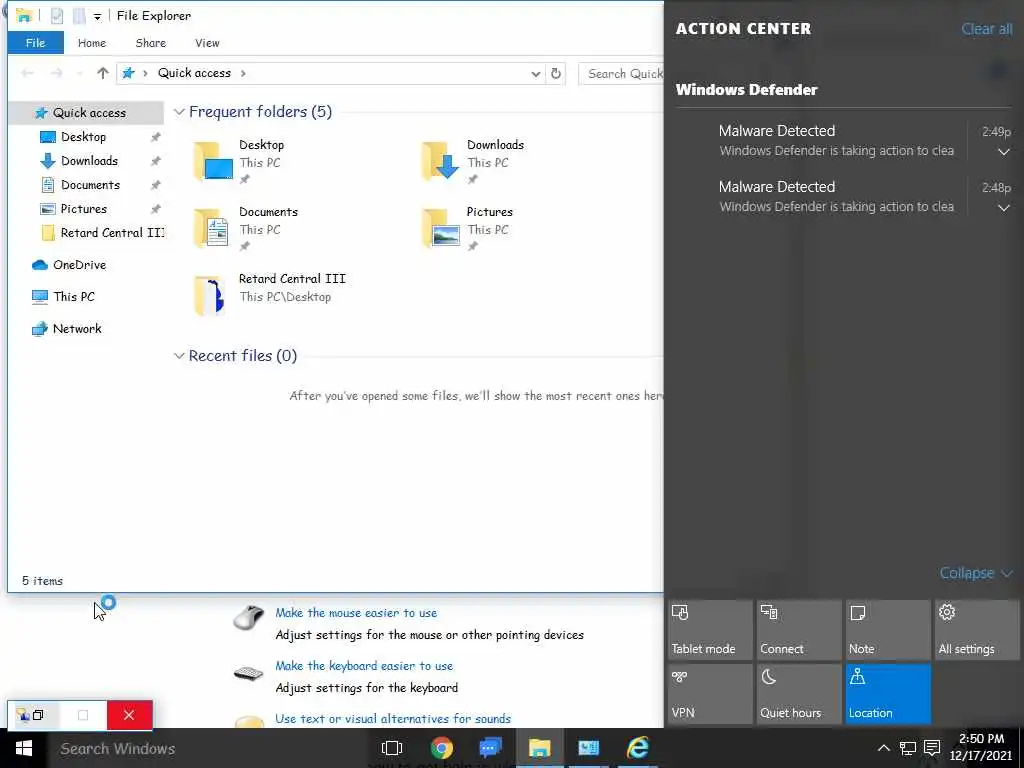Click the Search Quick access field
Screen dimensions: 1024x768
click(622, 74)
